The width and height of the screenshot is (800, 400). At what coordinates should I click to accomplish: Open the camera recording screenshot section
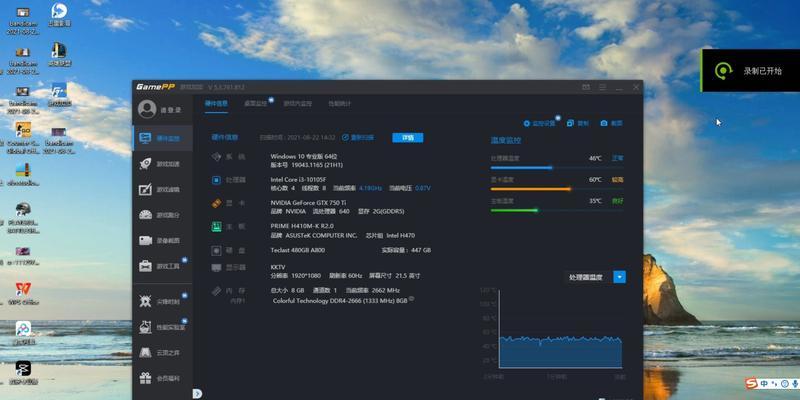click(162, 240)
